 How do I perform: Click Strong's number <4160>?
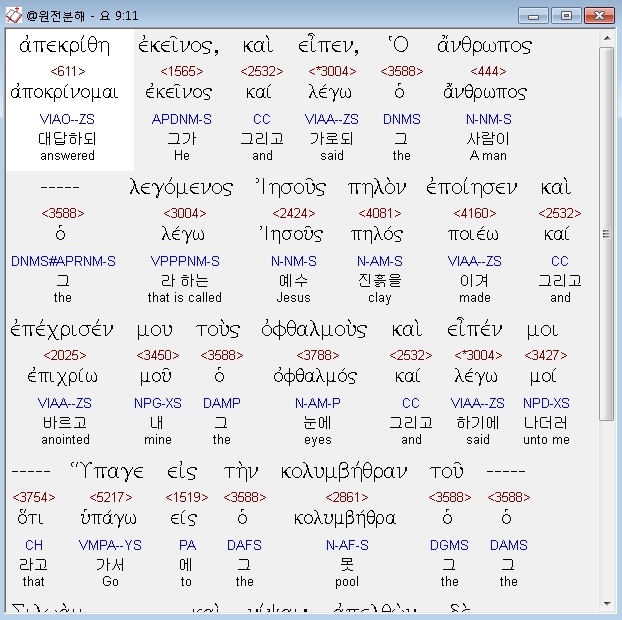(x=475, y=213)
